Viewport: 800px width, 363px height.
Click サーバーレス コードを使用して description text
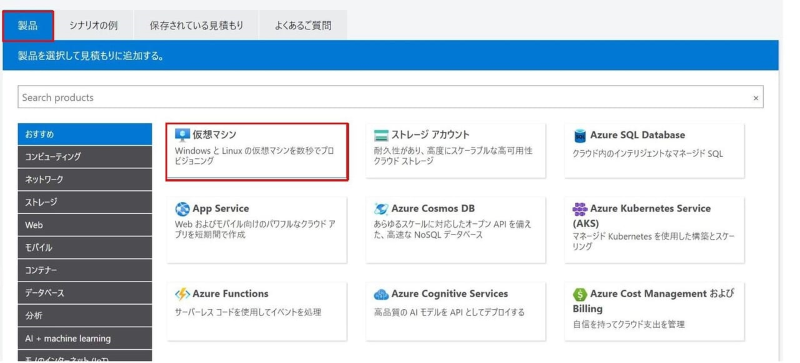click(248, 312)
